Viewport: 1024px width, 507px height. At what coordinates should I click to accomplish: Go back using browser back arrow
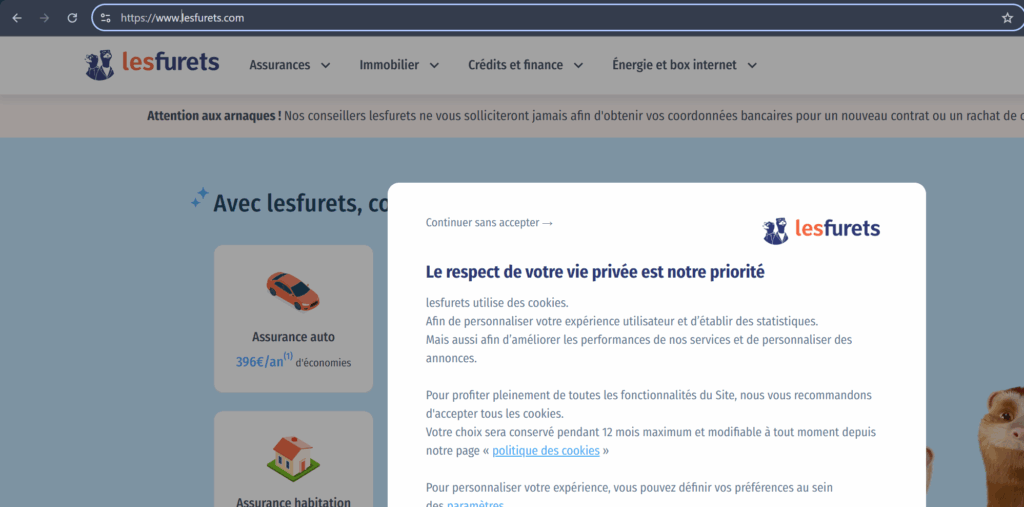tap(17, 18)
